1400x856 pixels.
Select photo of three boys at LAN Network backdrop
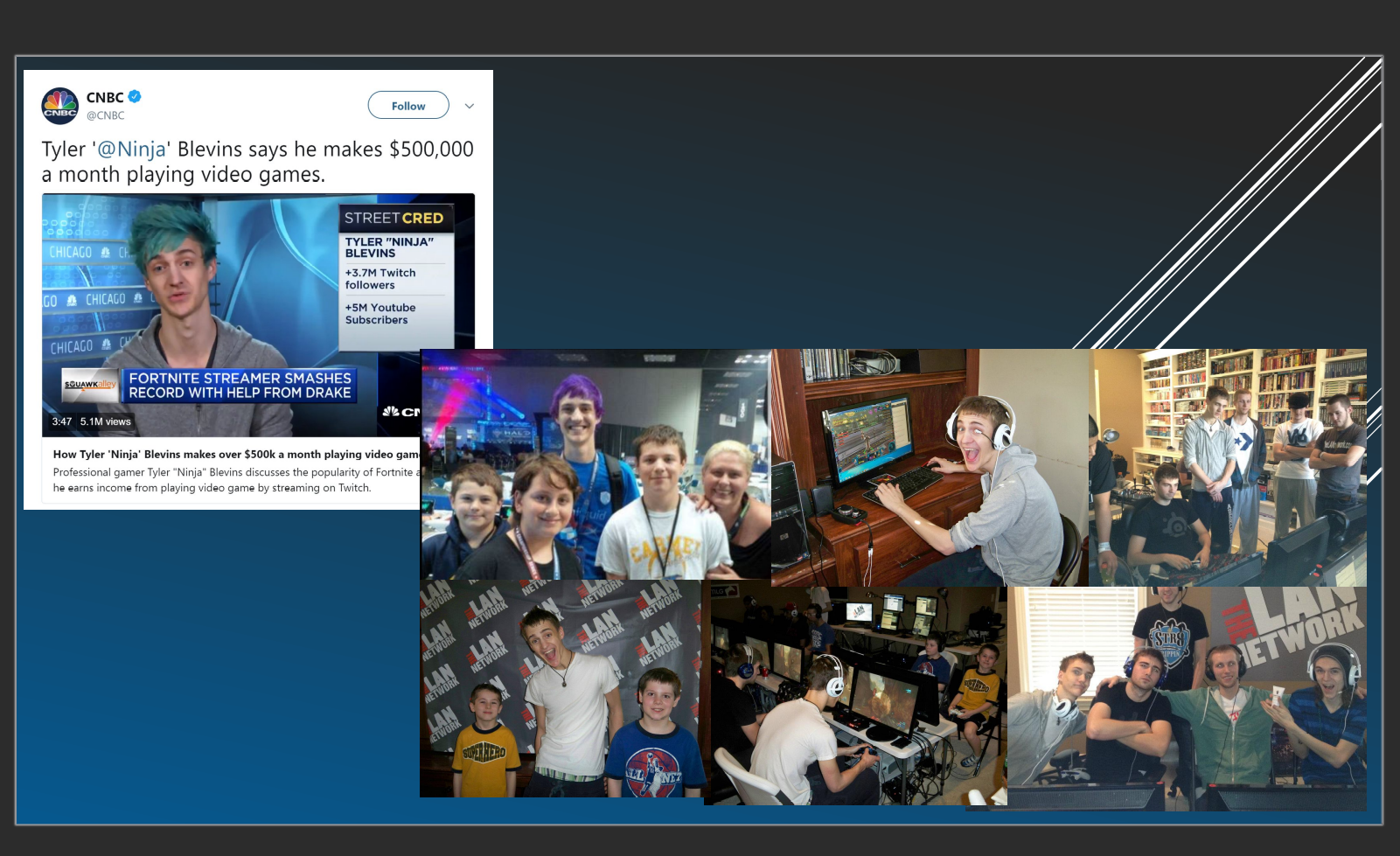pyautogui.click(x=560, y=688)
